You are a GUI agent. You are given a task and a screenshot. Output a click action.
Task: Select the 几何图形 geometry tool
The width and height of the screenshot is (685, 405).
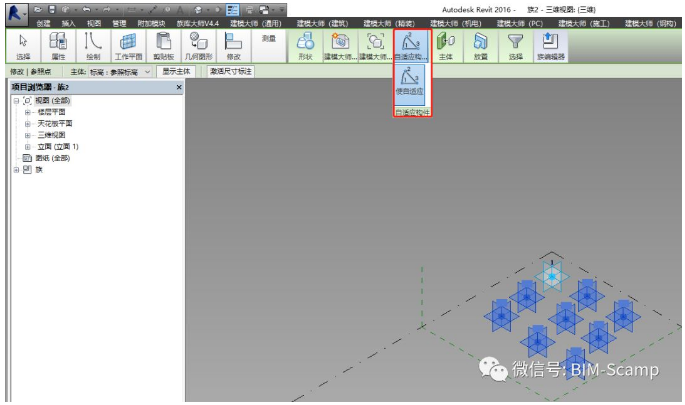pyautogui.click(x=199, y=44)
